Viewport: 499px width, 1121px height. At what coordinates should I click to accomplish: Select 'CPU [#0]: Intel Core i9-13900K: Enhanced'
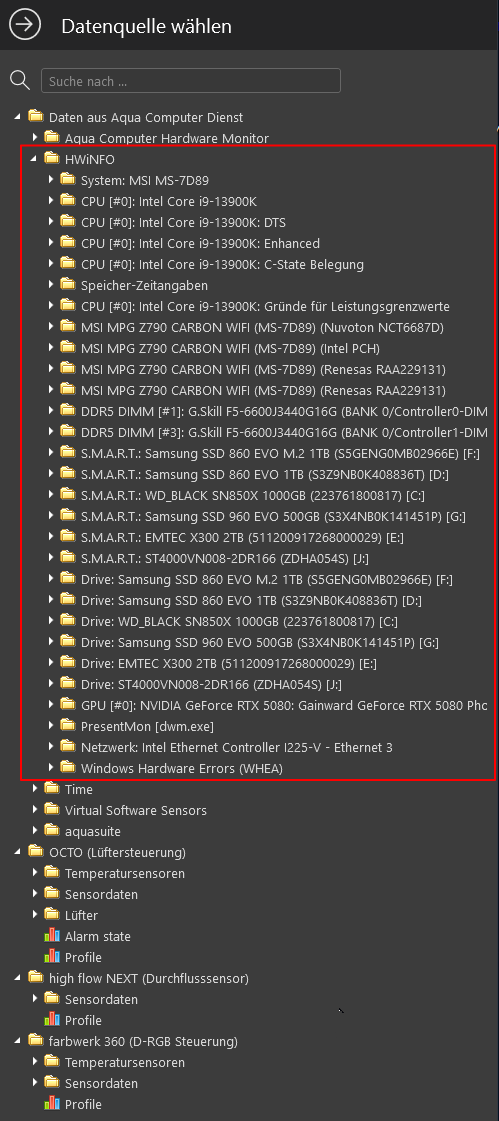200,243
